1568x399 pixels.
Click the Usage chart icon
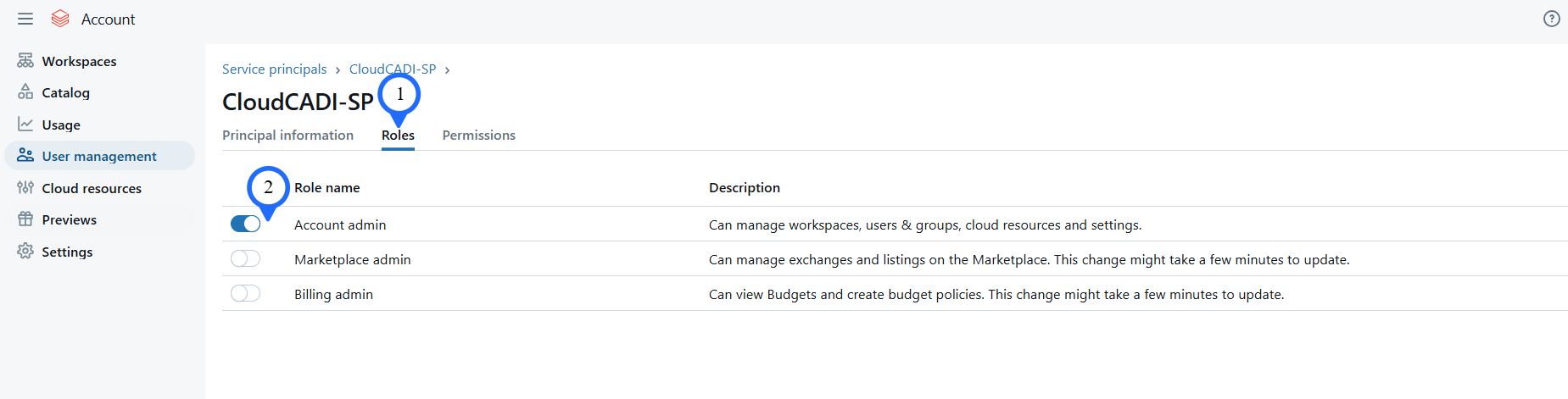pyautogui.click(x=25, y=125)
